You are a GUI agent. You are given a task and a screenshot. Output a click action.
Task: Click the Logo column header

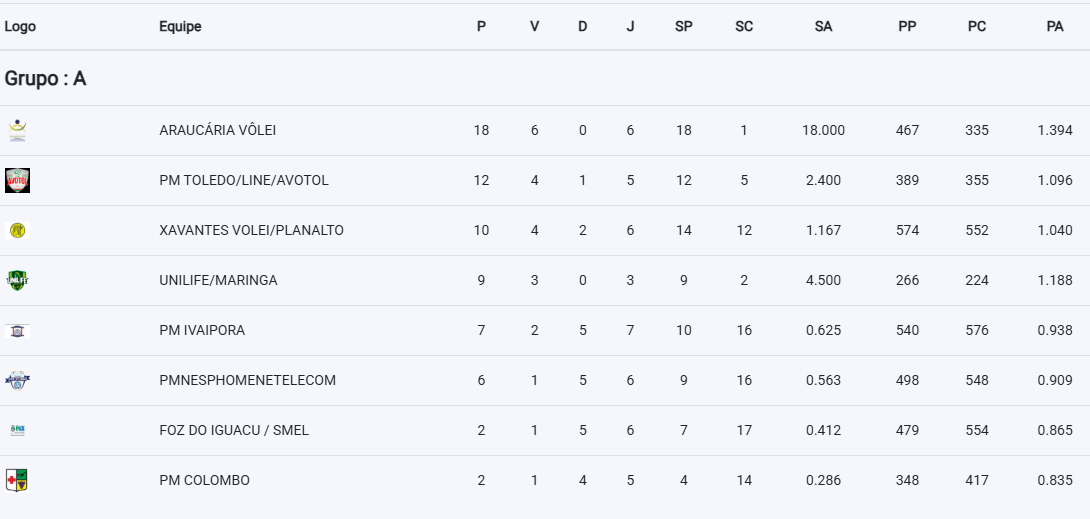tap(20, 26)
